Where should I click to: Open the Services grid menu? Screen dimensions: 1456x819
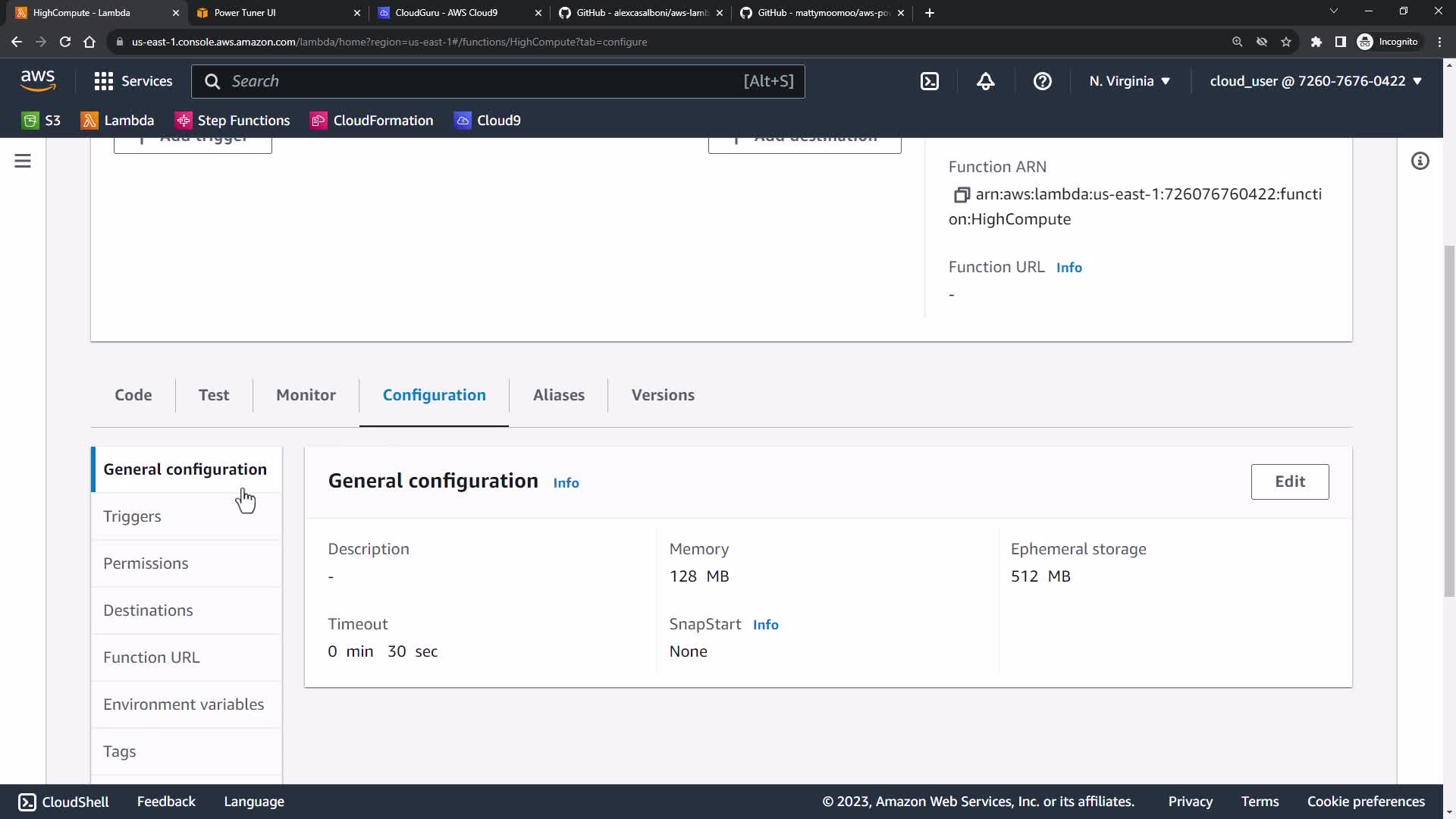click(133, 81)
